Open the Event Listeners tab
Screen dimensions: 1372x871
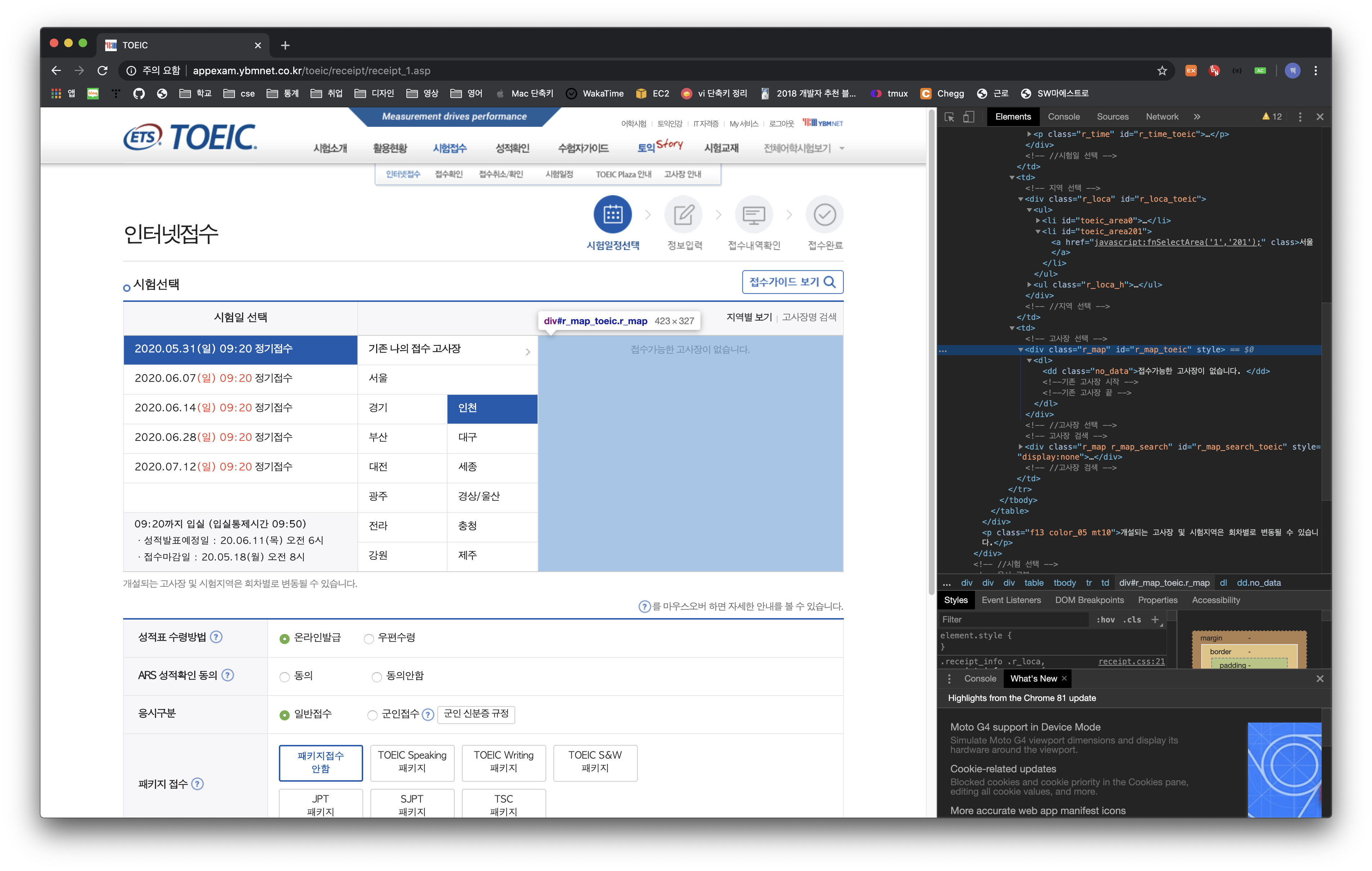coord(1011,600)
